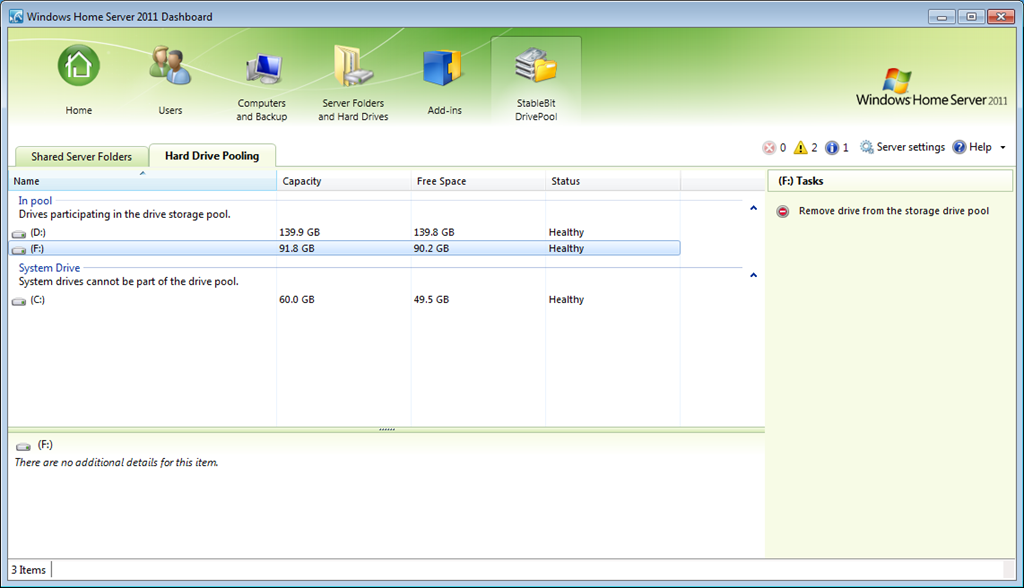Image resolution: width=1024 pixels, height=588 pixels.
Task: Click the 60.0 GB capacity cell
Action: 296,299
